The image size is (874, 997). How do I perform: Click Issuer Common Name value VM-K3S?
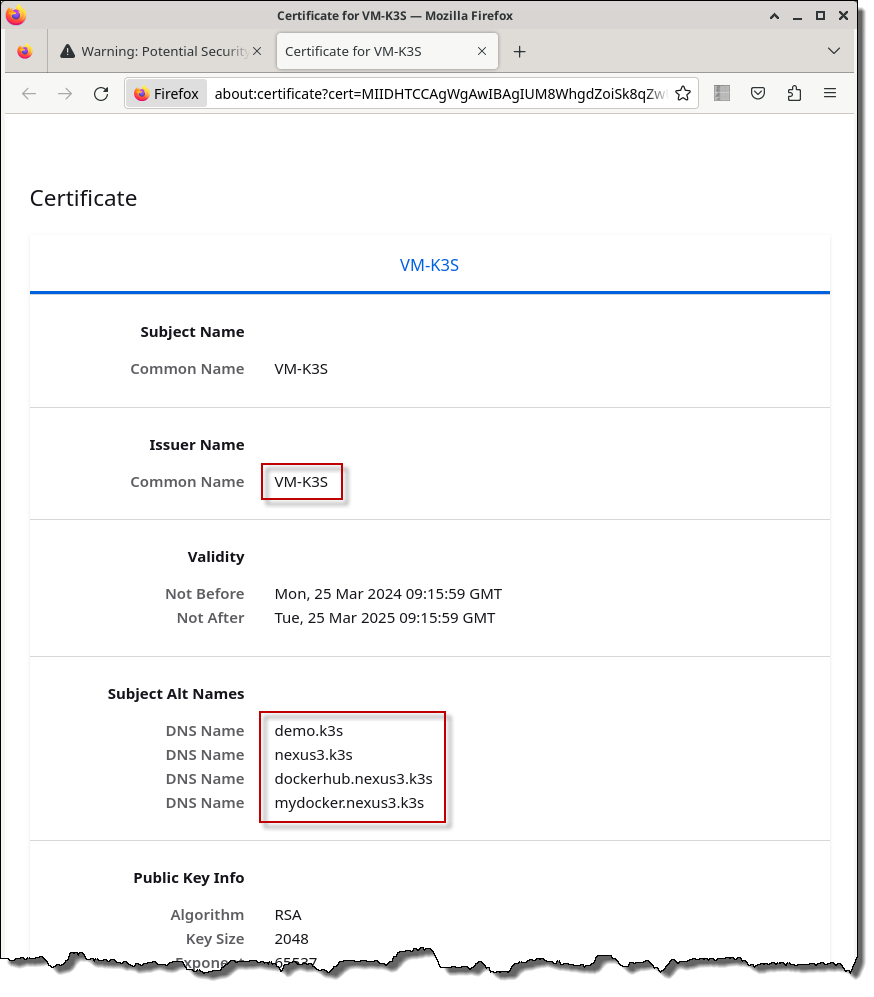[x=301, y=482]
